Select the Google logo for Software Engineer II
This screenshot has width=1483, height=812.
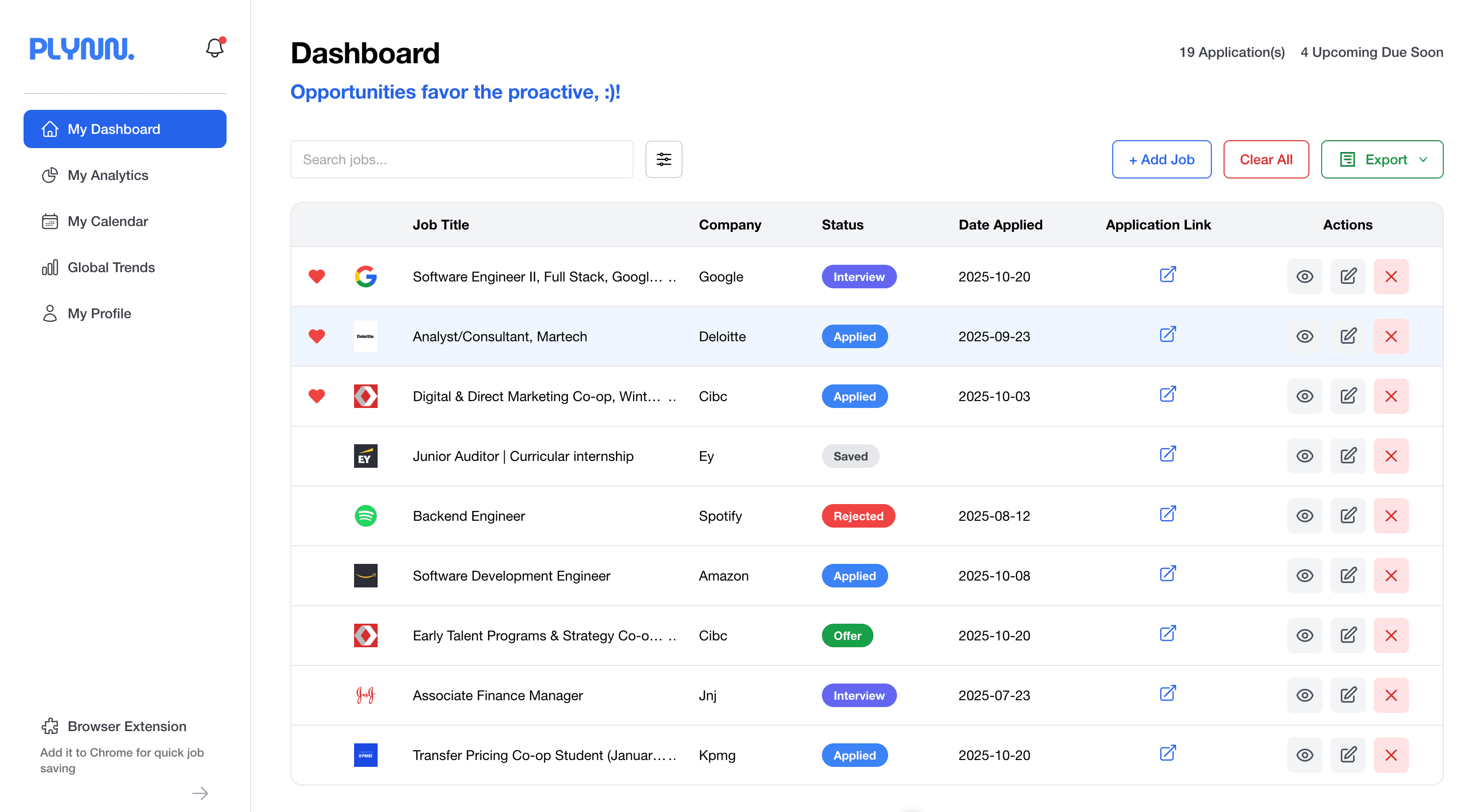click(x=365, y=277)
